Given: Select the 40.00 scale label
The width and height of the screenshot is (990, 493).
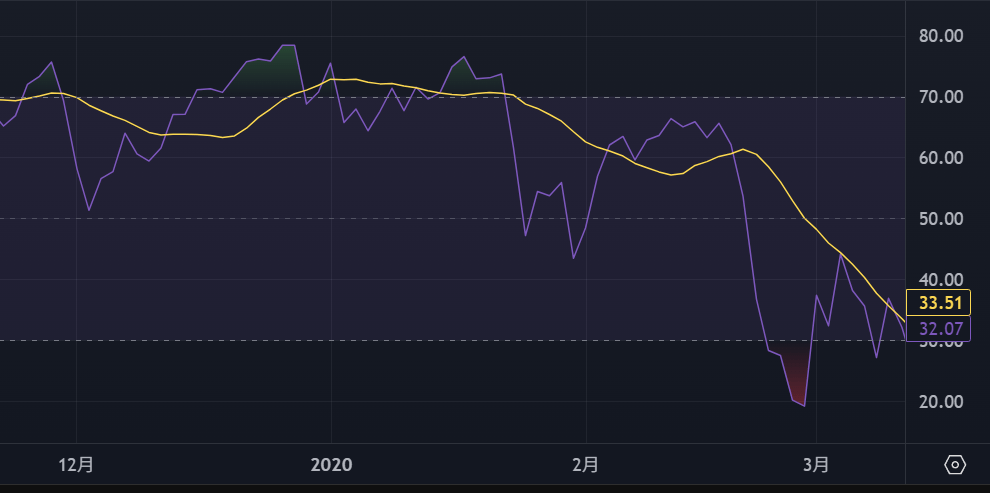Looking at the screenshot, I should click(x=939, y=280).
